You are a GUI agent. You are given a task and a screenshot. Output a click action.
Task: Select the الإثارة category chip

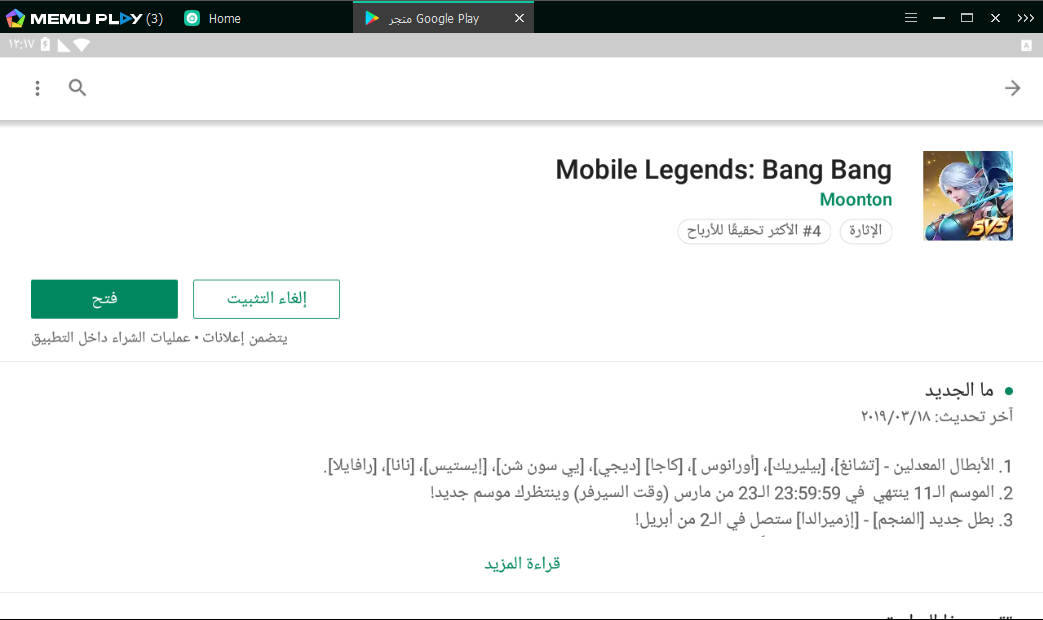[866, 231]
